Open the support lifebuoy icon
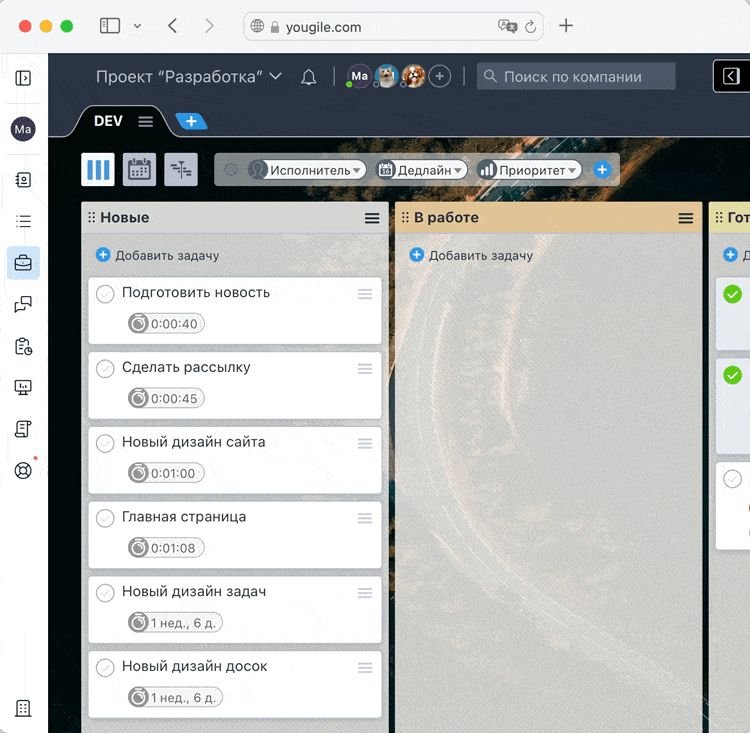The width and height of the screenshot is (750, 733). click(23, 470)
